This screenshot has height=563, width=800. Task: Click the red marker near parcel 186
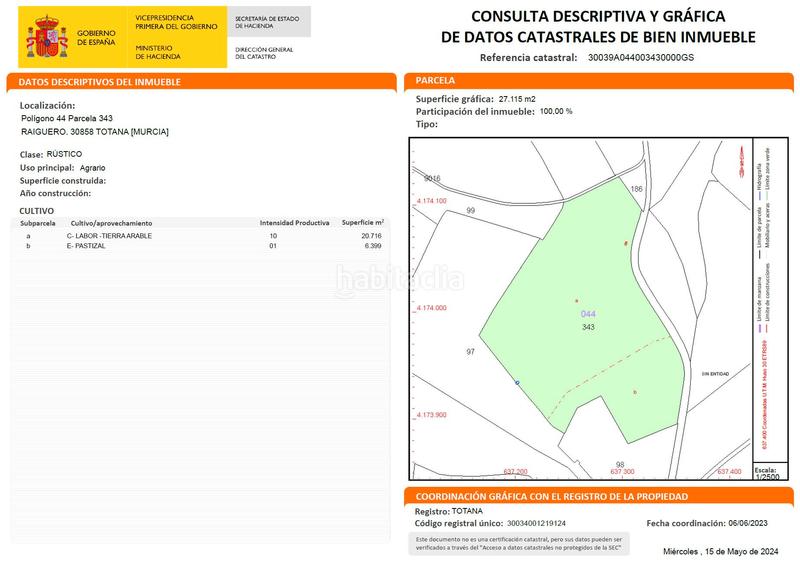click(627, 243)
